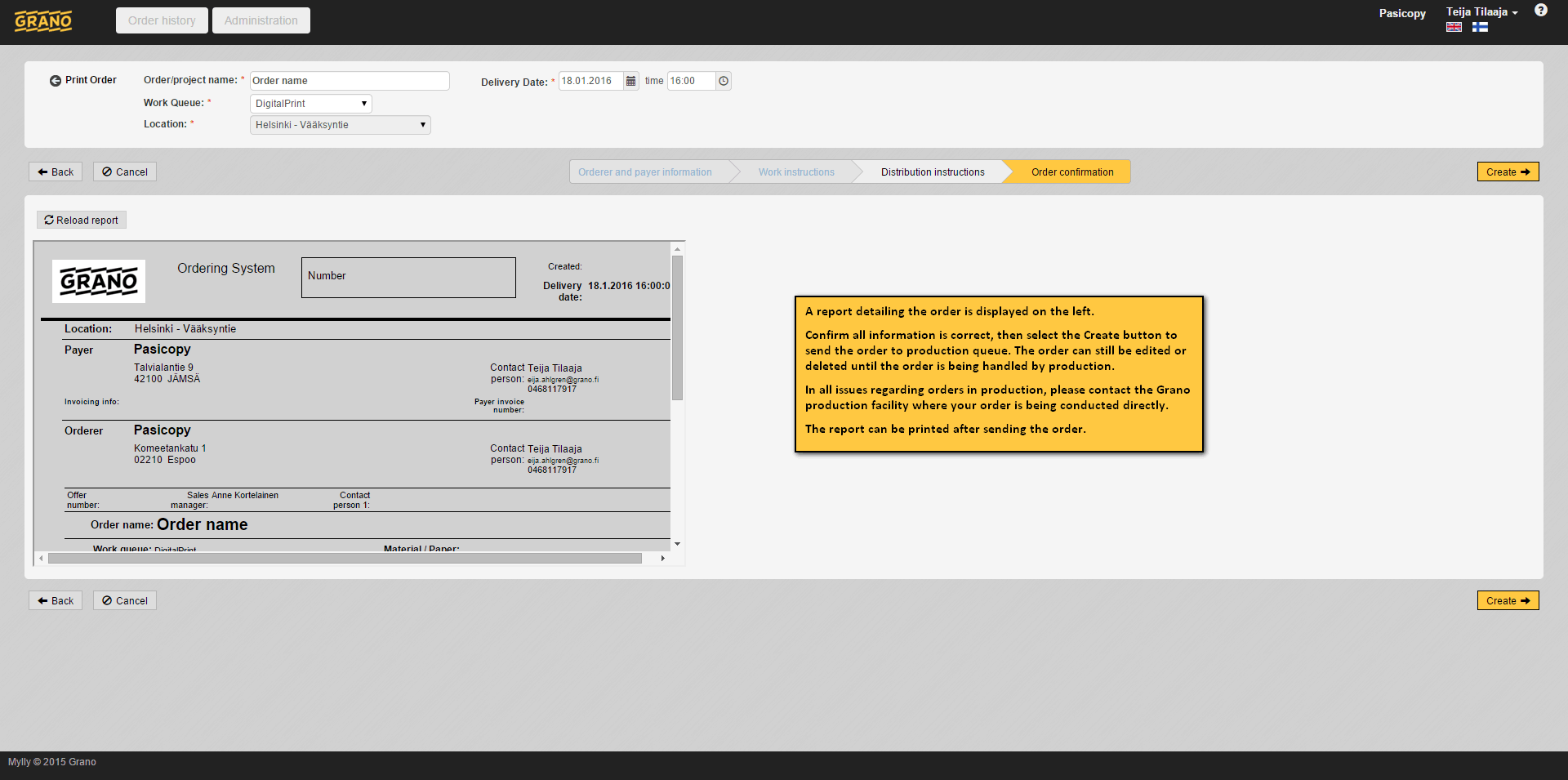Open the help question mark icon
1568x780 pixels.
coord(1540,11)
